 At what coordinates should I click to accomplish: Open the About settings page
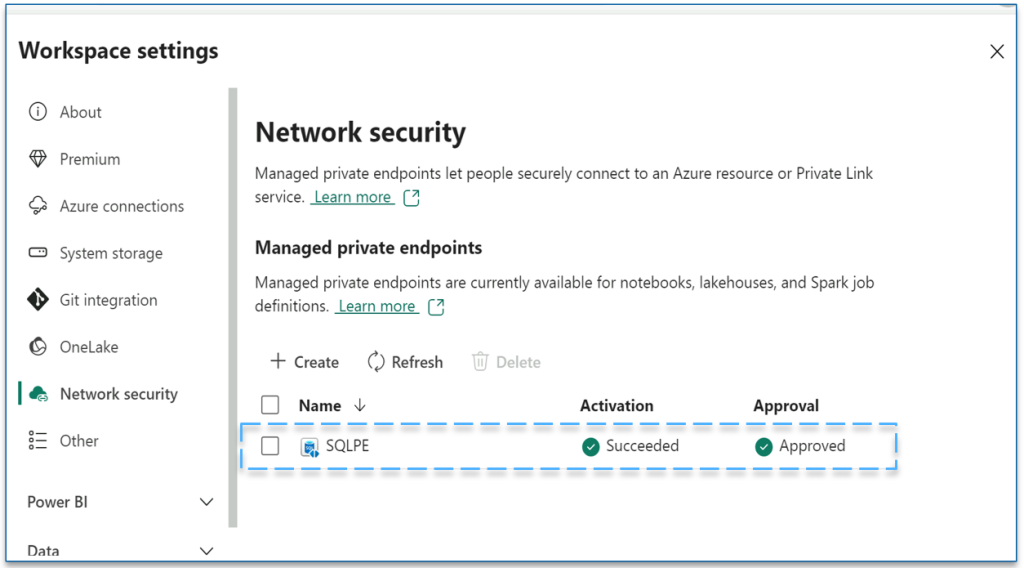[80, 112]
